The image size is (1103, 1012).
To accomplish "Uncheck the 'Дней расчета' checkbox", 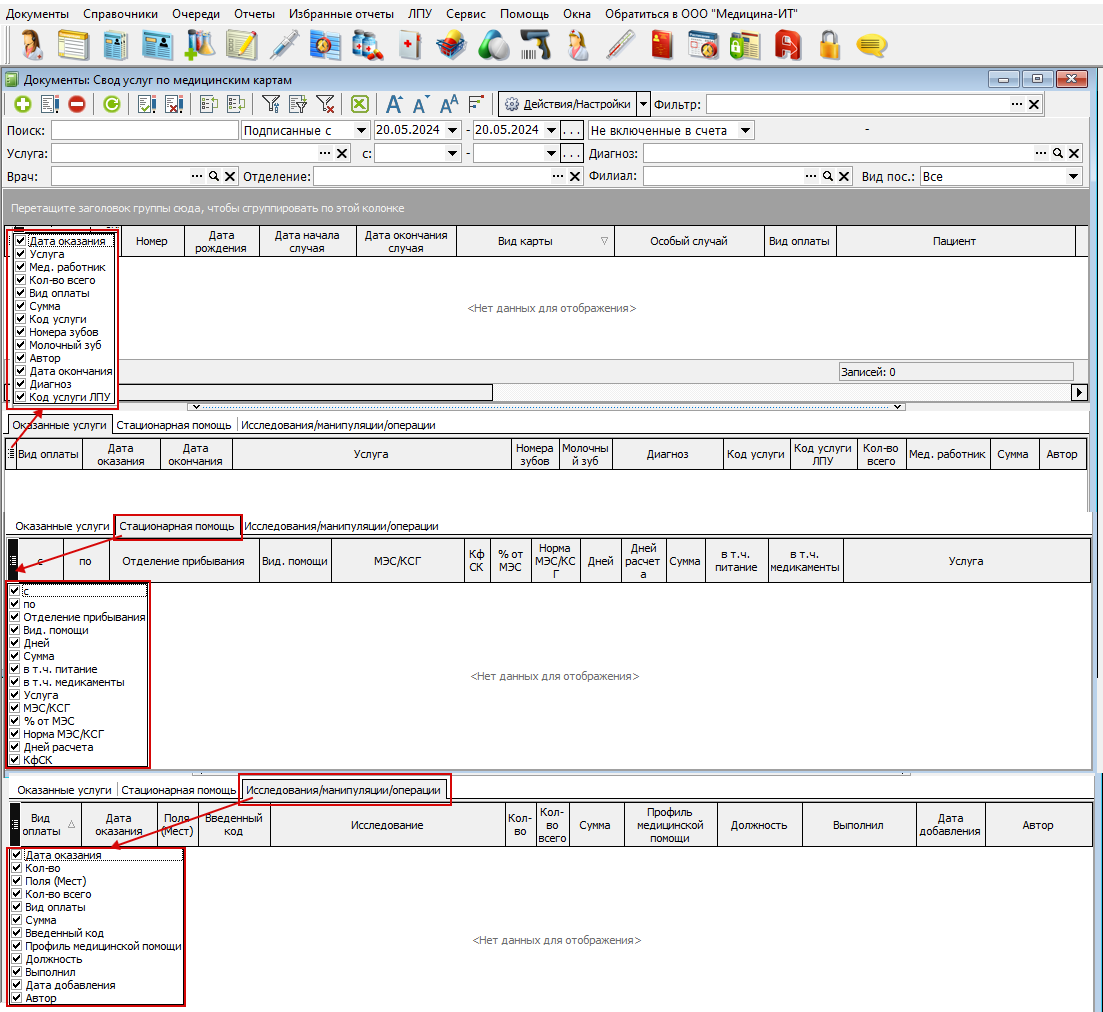I will pyautogui.click(x=15, y=747).
